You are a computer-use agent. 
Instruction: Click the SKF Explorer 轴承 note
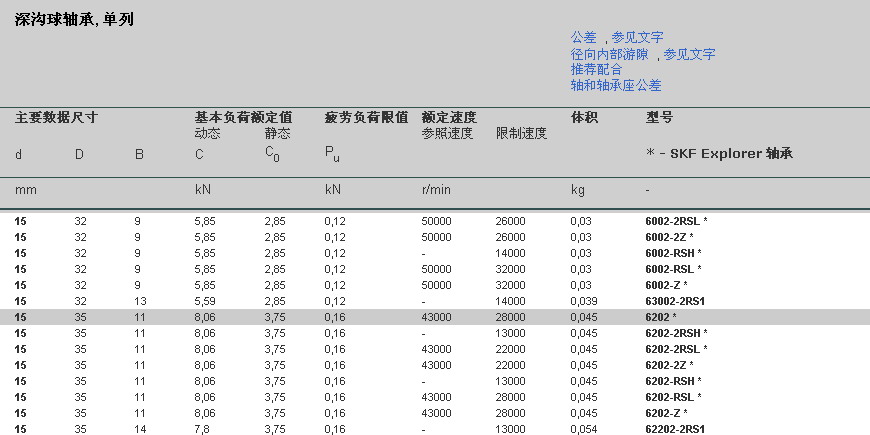tap(719, 154)
